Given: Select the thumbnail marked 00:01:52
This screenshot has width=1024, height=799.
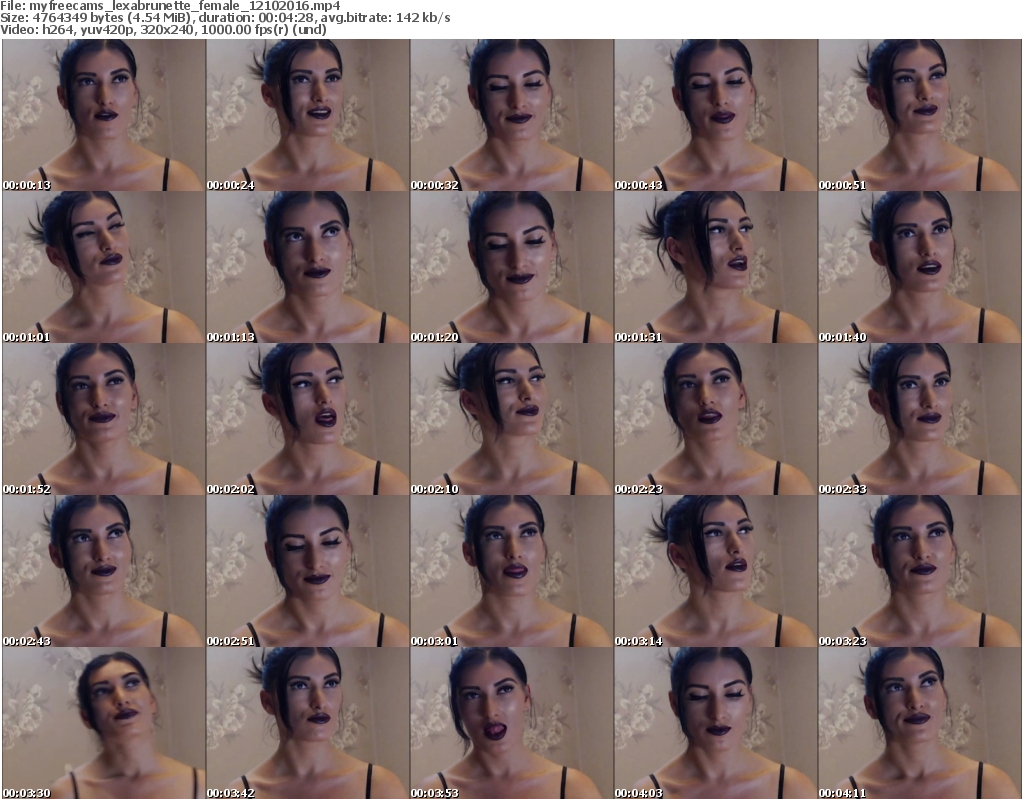Looking at the screenshot, I should (x=103, y=419).
